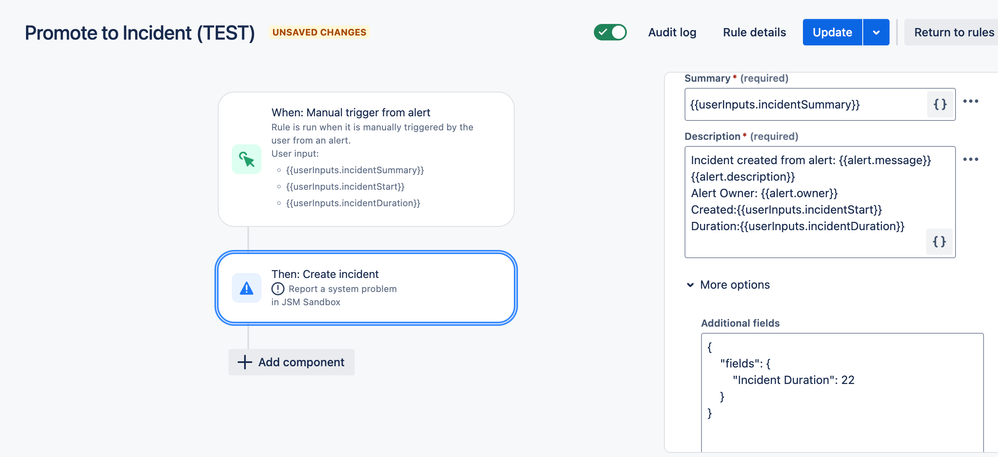Screen dimensions: 998x457
Task: Click the Update button
Action: tap(833, 32)
